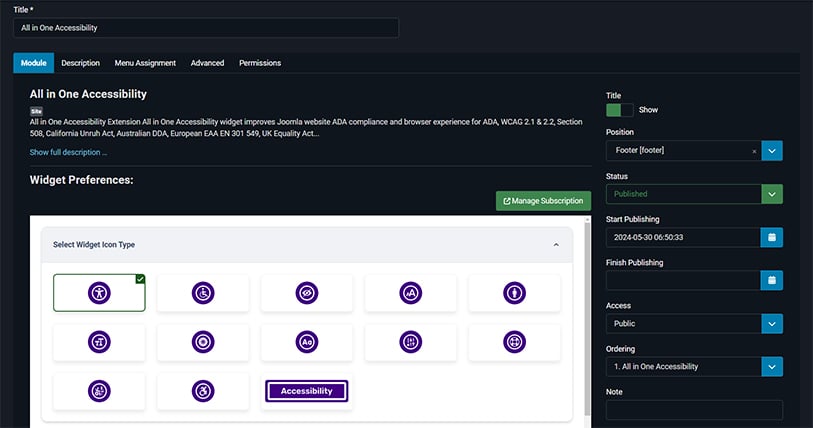Choose the standing person silhouette widget icon
Screen dimensions: 813x428
(514, 293)
